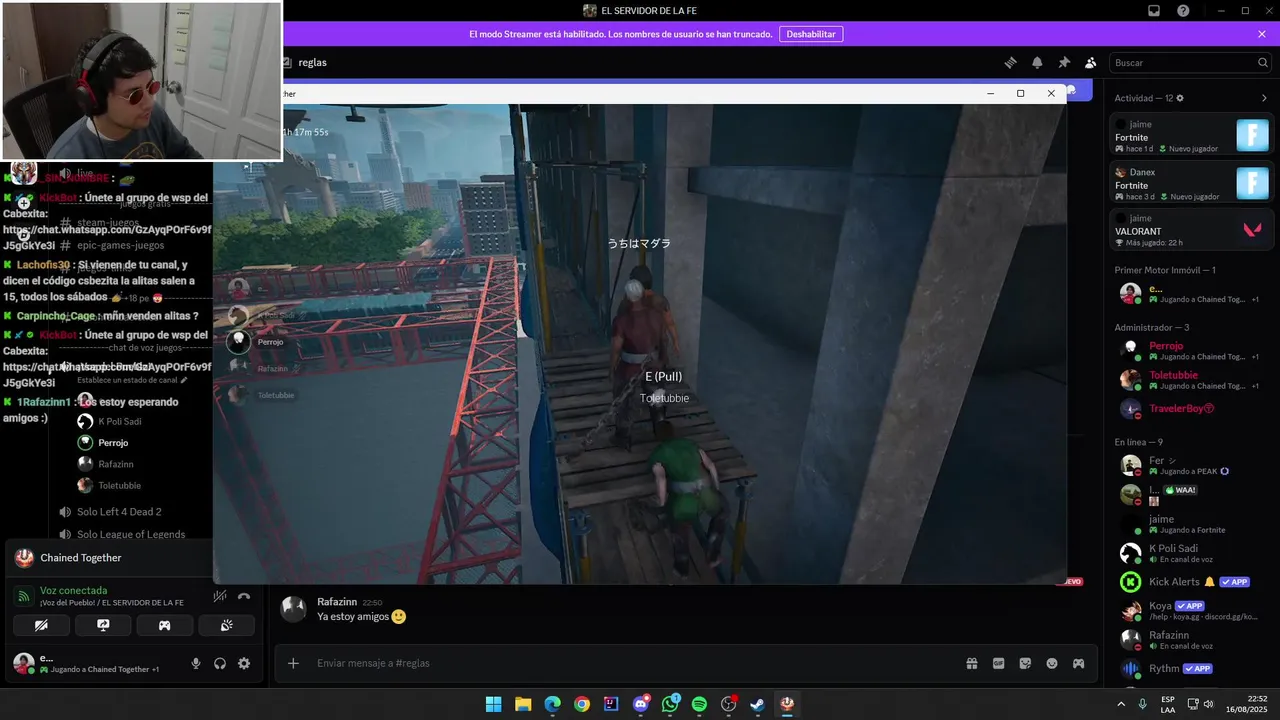Open the inbox icon in title bar
The width and height of the screenshot is (1280, 720).
[x=1154, y=11]
